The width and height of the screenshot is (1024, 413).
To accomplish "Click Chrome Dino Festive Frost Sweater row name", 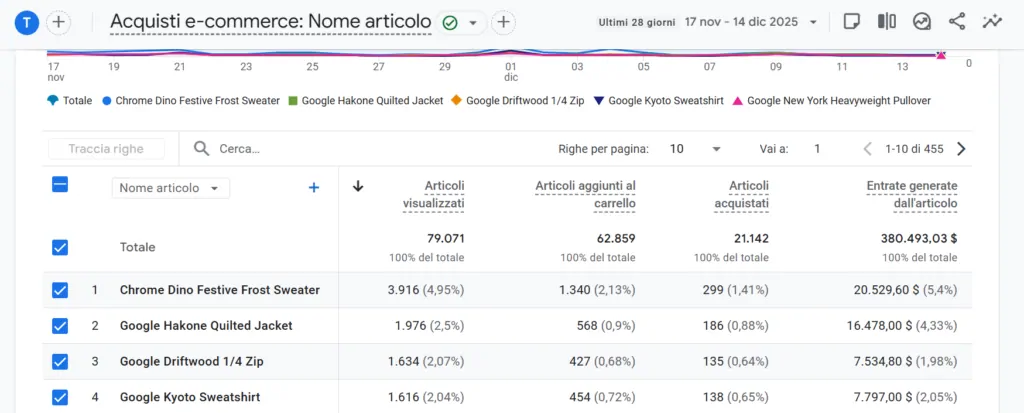I will pos(219,289).
